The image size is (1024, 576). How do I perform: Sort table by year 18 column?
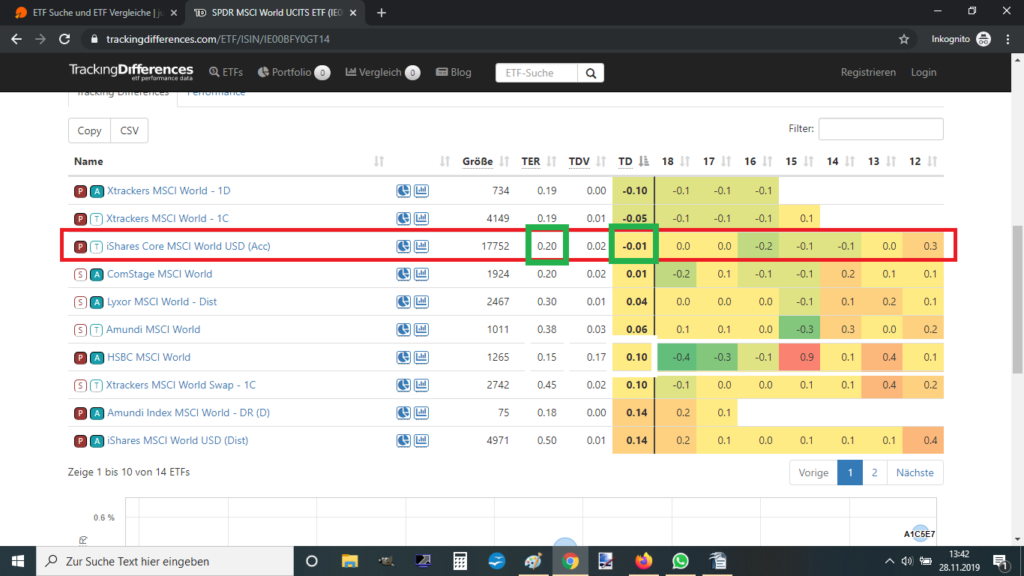675,161
